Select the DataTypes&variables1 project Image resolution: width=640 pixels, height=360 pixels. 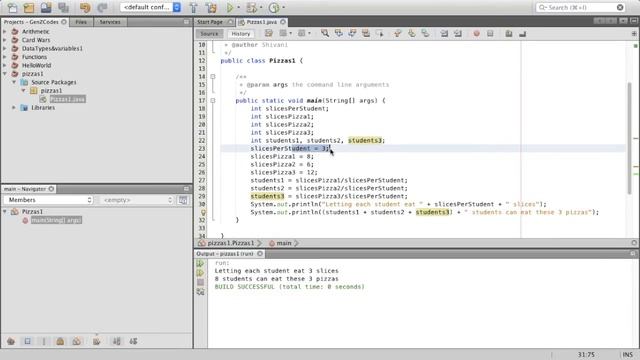pyautogui.click(x=52, y=49)
